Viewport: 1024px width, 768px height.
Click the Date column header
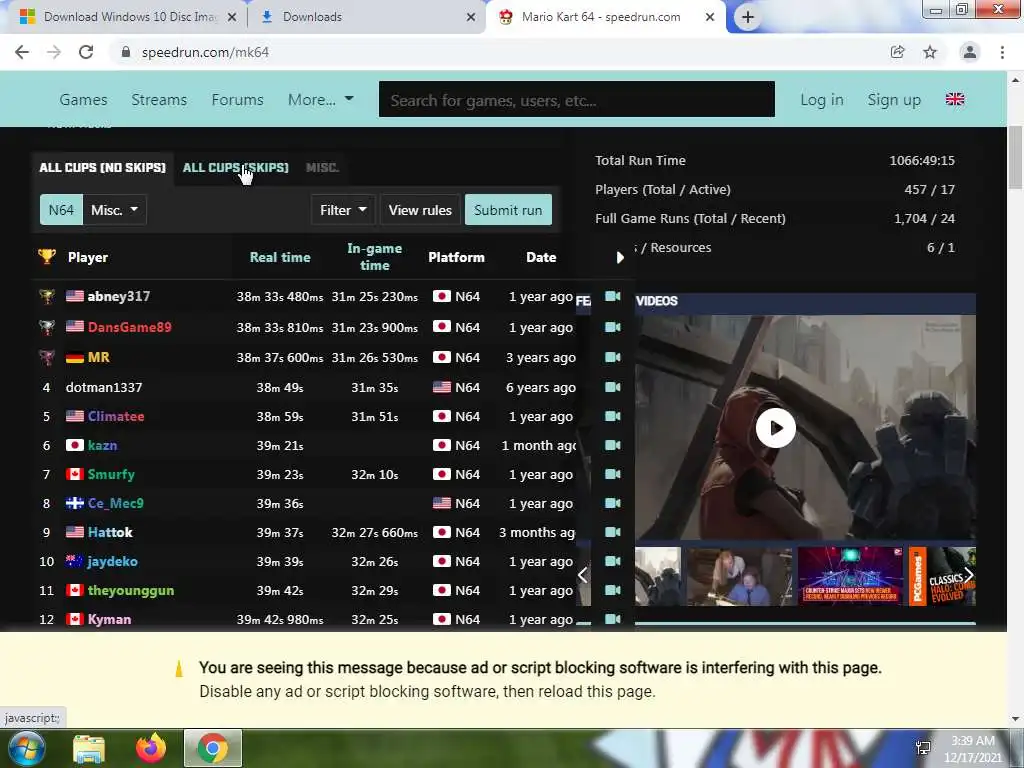point(541,257)
